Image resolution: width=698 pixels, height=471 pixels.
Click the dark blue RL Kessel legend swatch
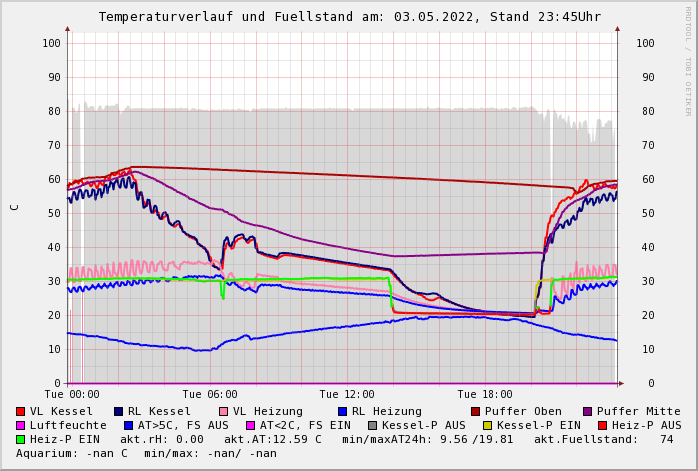(x=119, y=411)
